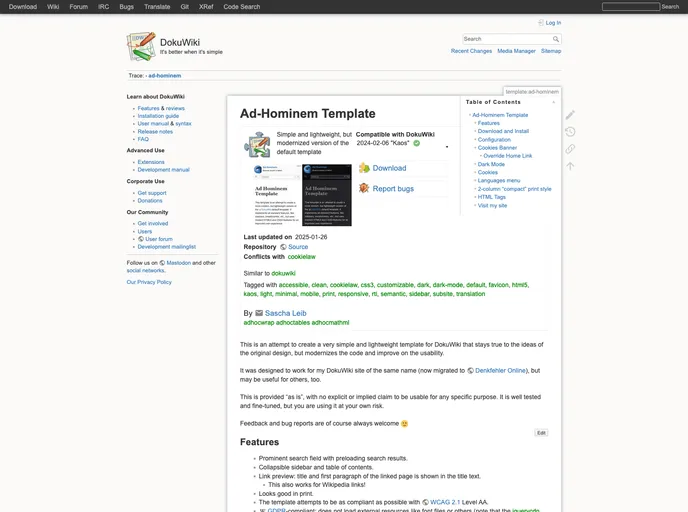Click the green compatibility checkmark icon
688x512 pixels.
(416, 143)
